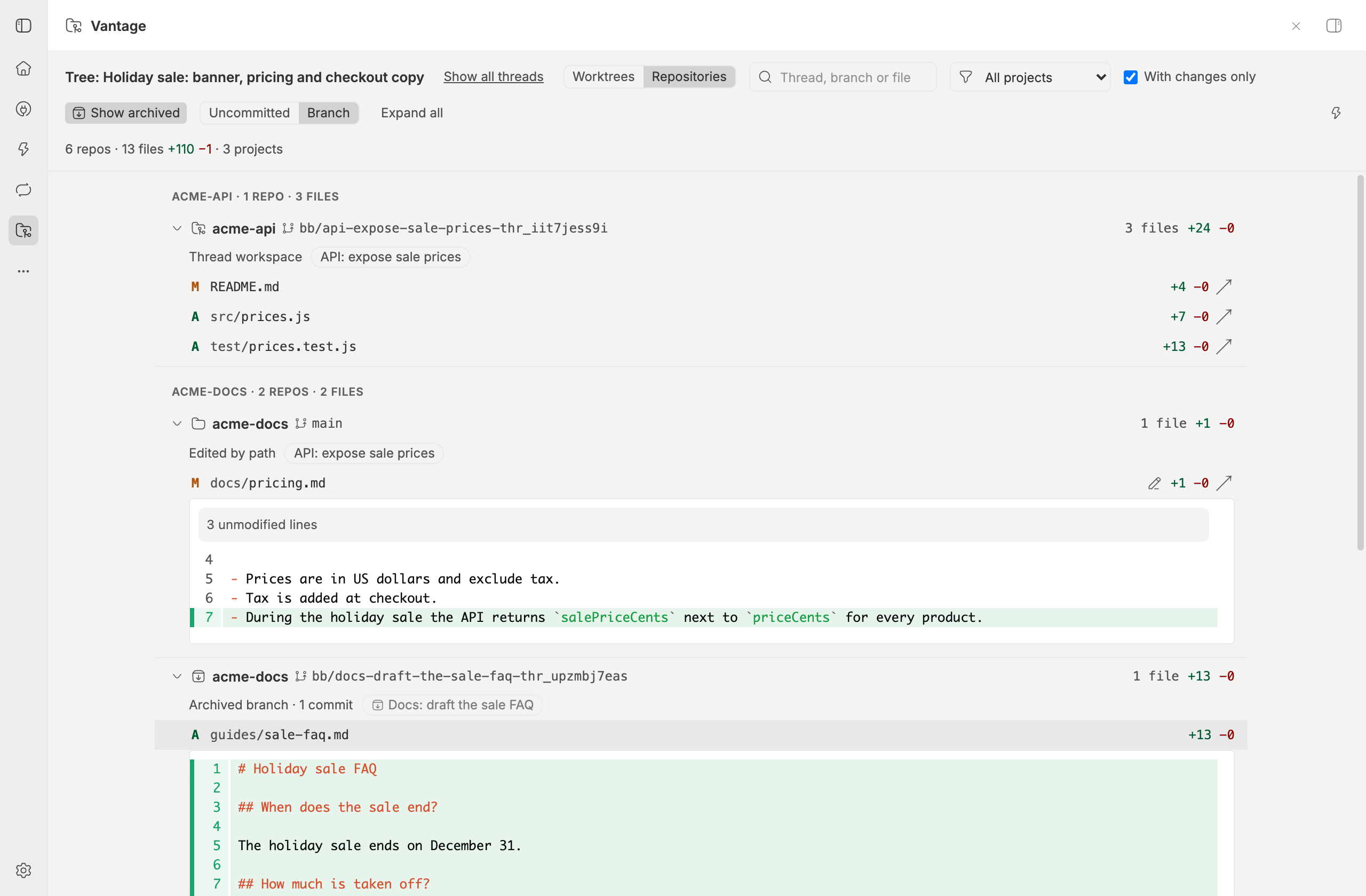
Task: Toggle With changes only checkbox
Action: click(1131, 77)
